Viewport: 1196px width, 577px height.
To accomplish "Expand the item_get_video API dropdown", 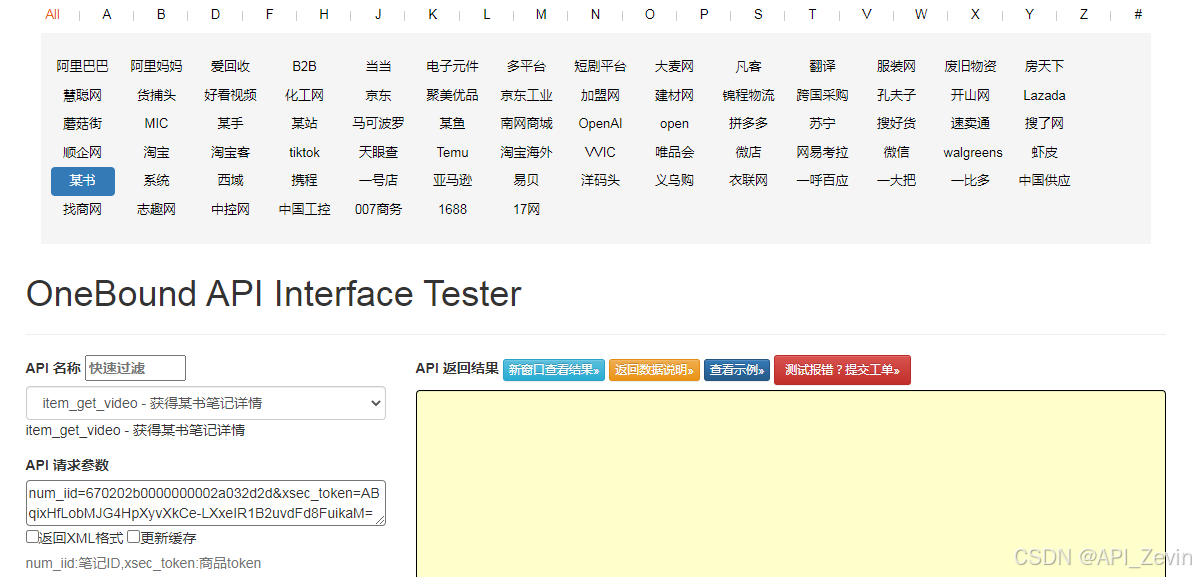I will point(206,403).
